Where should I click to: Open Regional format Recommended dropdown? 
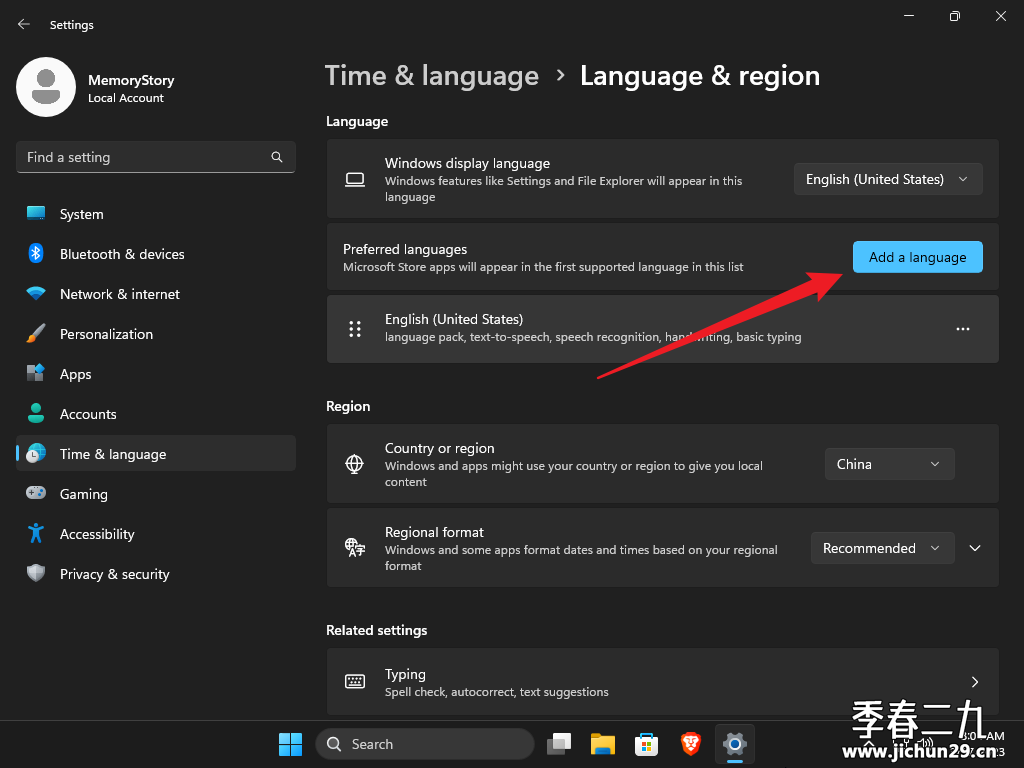point(882,548)
